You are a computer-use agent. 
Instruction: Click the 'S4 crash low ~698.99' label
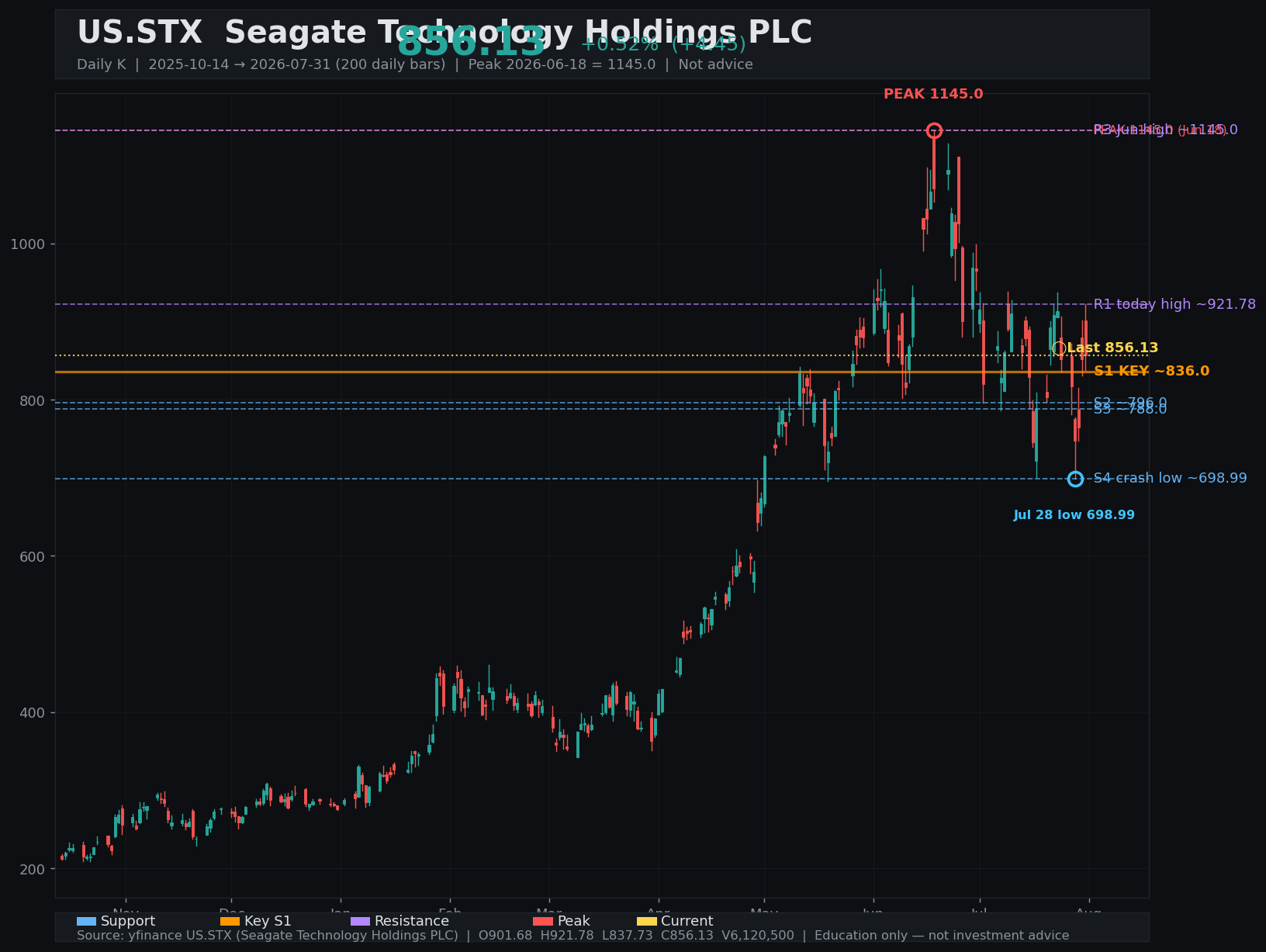tap(1170, 478)
